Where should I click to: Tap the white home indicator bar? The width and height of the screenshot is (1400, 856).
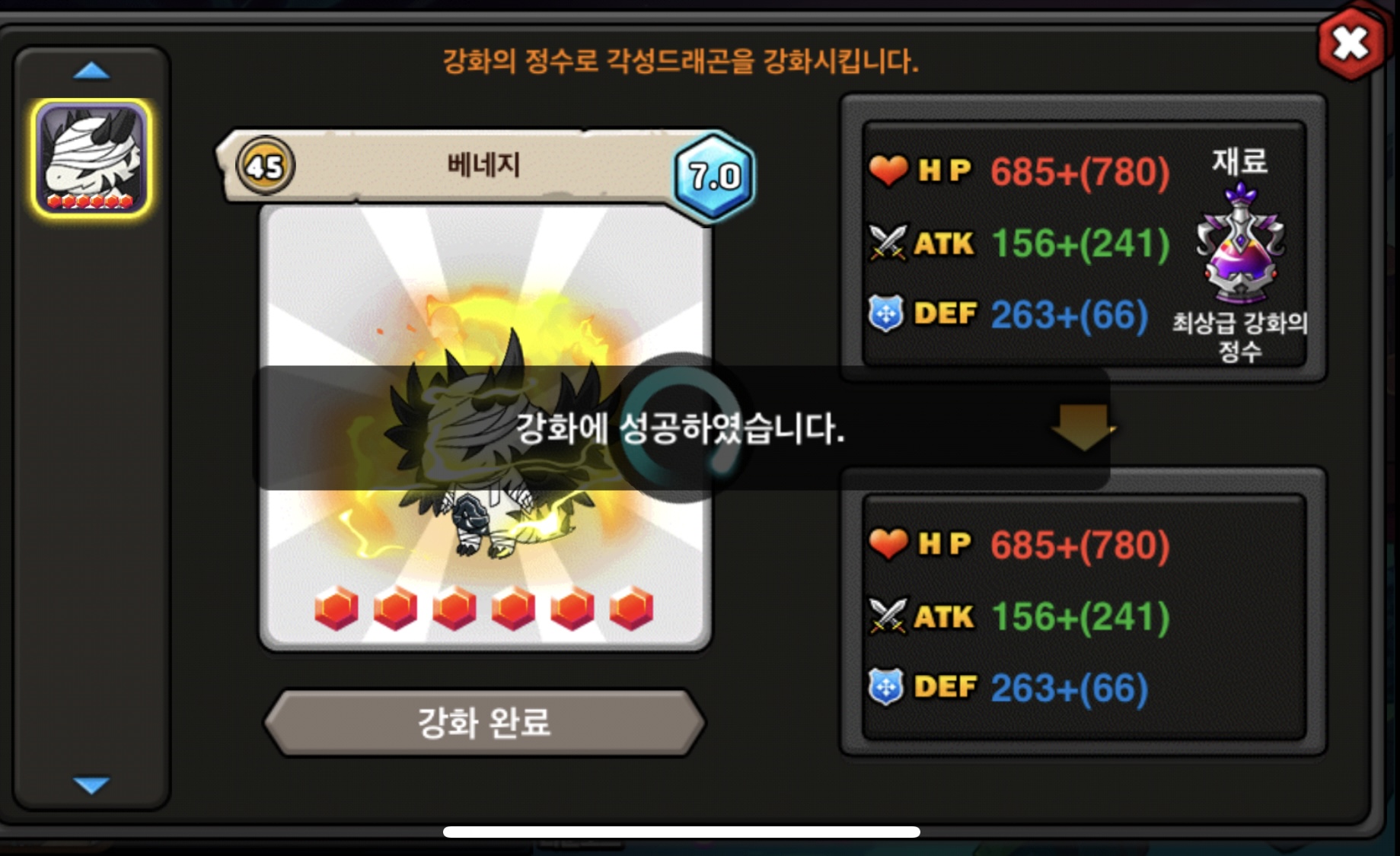[x=681, y=832]
